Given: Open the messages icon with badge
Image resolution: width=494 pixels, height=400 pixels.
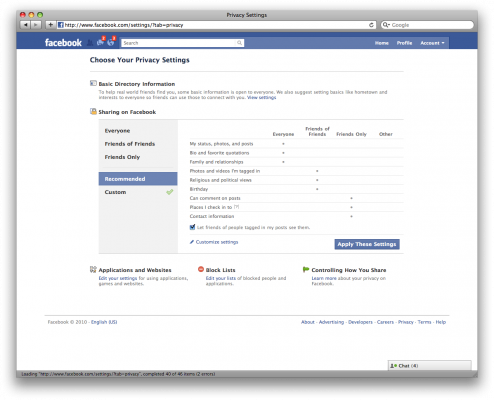Looking at the screenshot, I should click(100, 42).
